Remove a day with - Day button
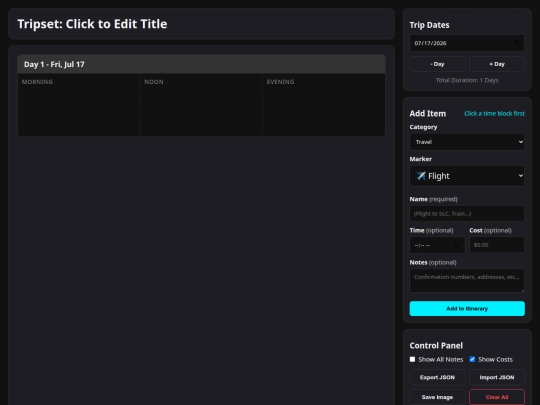The image size is (540, 405). (x=437, y=64)
